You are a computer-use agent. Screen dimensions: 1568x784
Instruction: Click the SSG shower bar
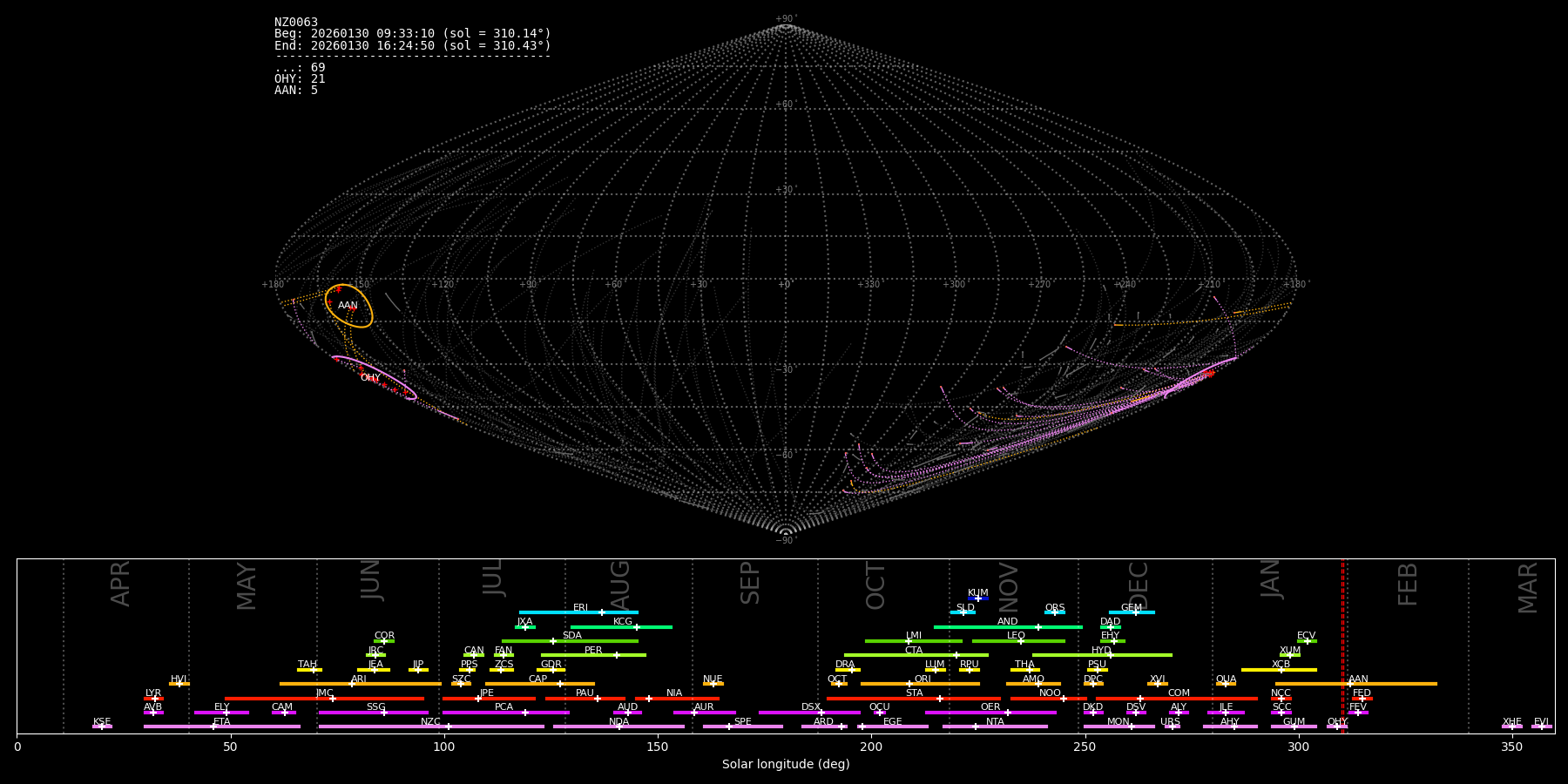pos(374,713)
